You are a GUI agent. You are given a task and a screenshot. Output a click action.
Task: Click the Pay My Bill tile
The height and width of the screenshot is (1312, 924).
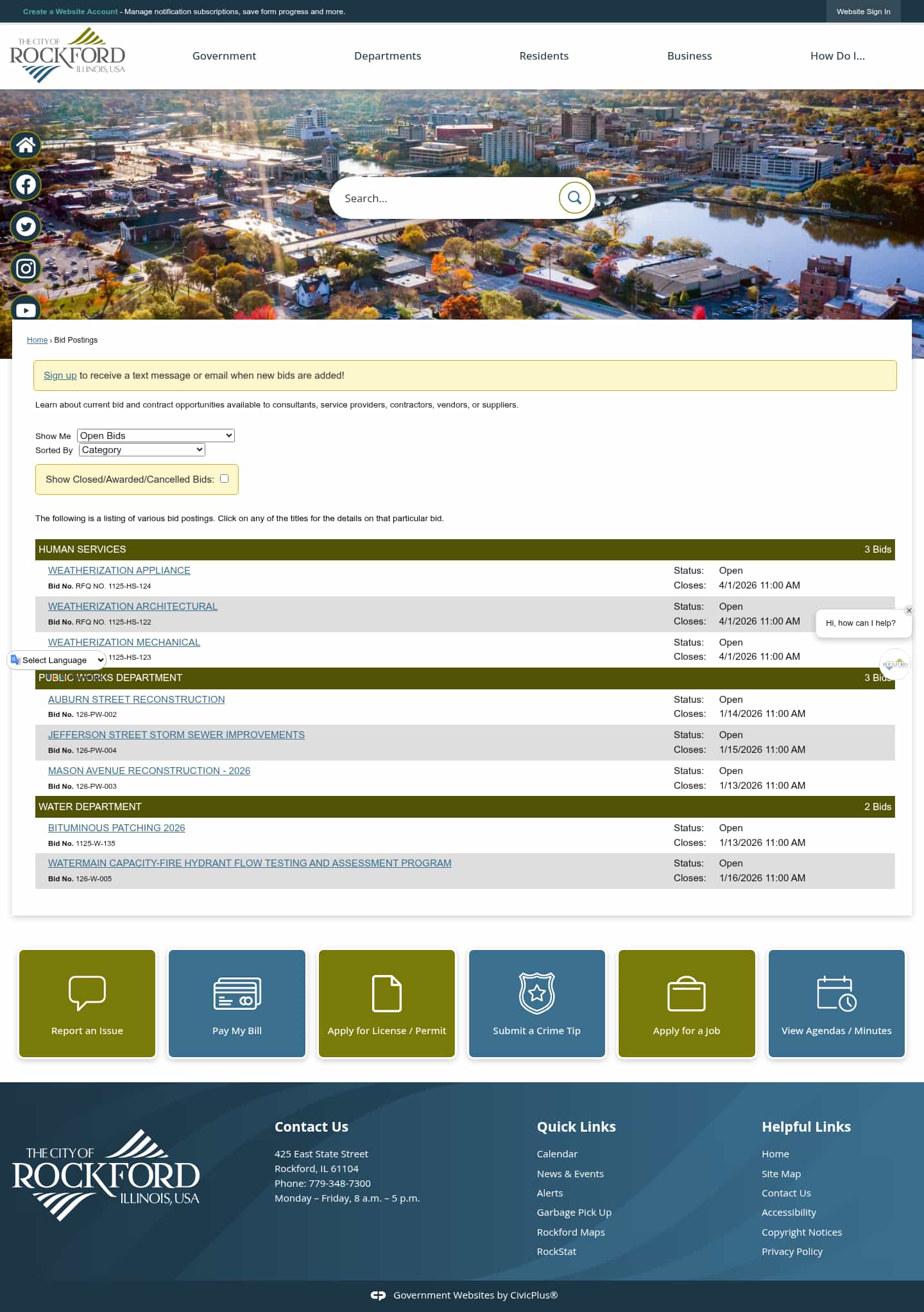237,1003
